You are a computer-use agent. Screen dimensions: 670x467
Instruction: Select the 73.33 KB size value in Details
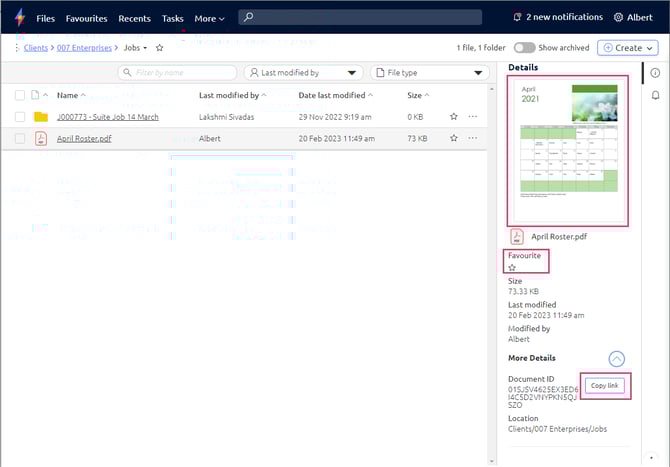click(x=523, y=291)
